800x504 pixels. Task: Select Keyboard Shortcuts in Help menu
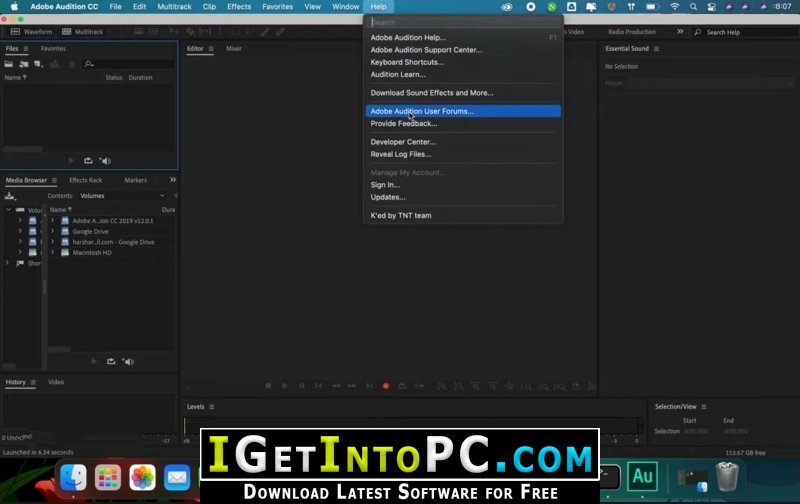tap(407, 62)
